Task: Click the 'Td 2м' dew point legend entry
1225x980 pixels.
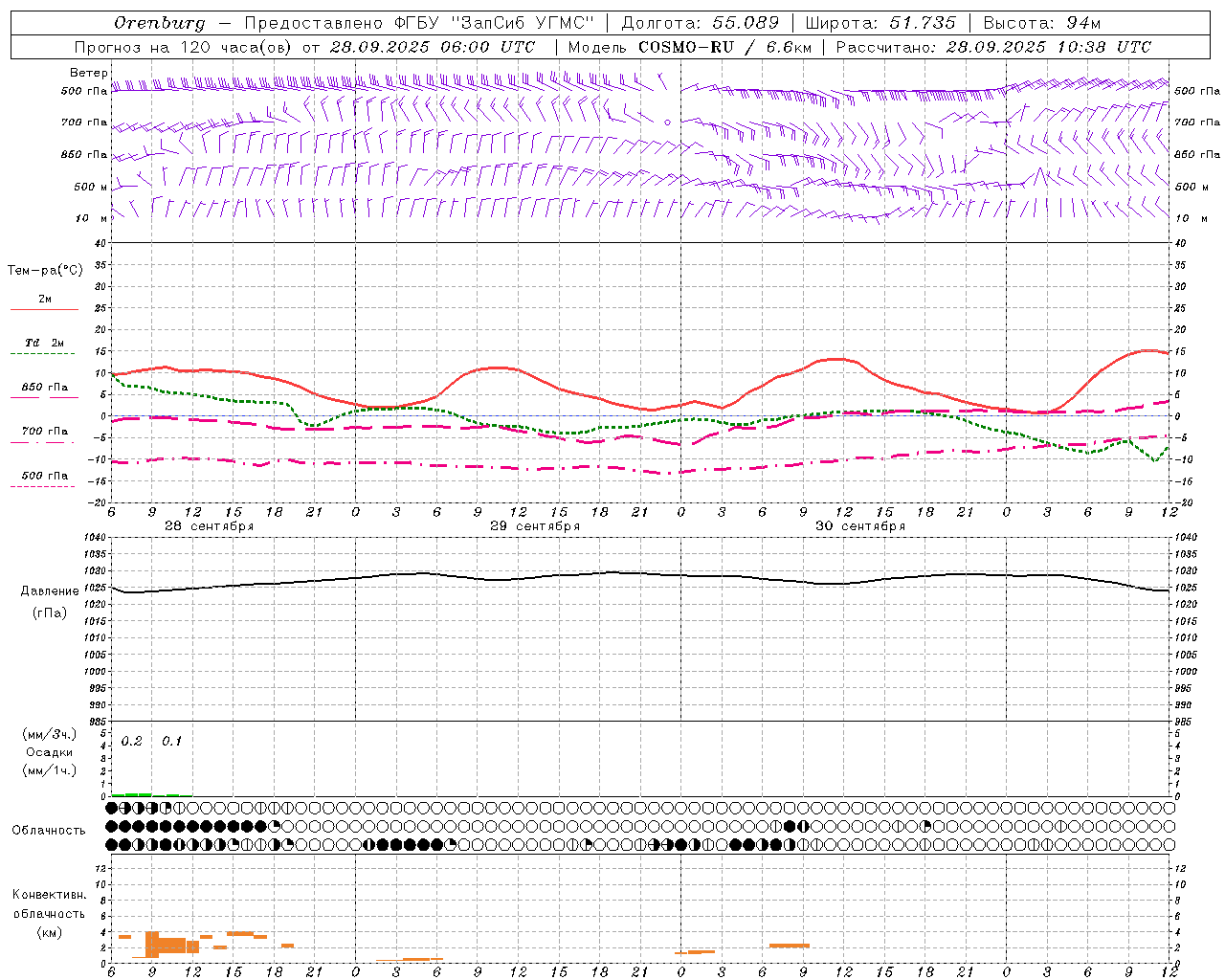Action: [x=45, y=343]
